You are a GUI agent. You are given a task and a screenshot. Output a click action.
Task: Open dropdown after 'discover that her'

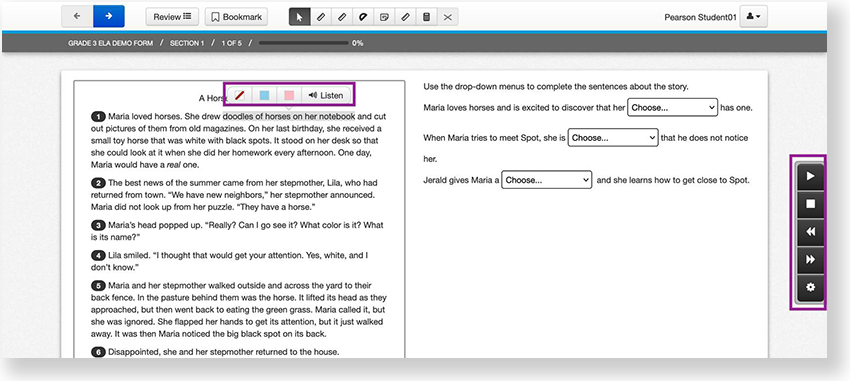(x=673, y=107)
